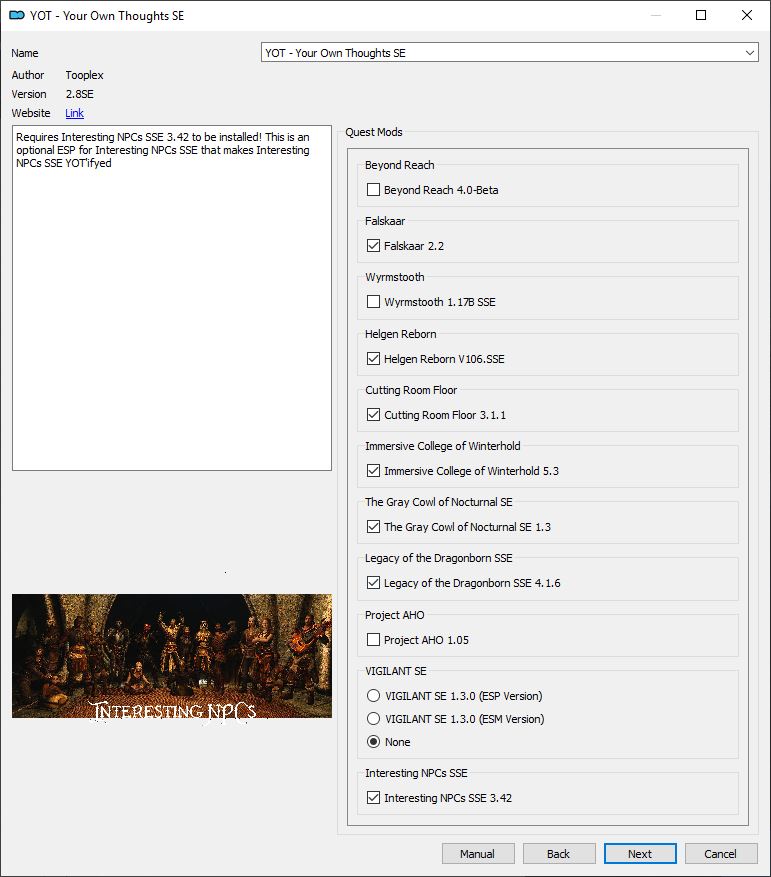Click the Project AHO group label
The width and height of the screenshot is (771, 877).
[x=394, y=615]
